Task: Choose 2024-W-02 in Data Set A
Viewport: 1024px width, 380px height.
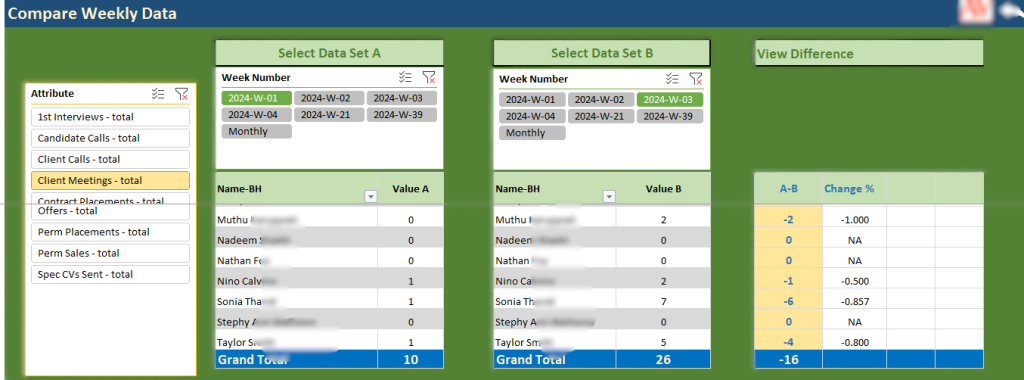Action: [x=328, y=98]
